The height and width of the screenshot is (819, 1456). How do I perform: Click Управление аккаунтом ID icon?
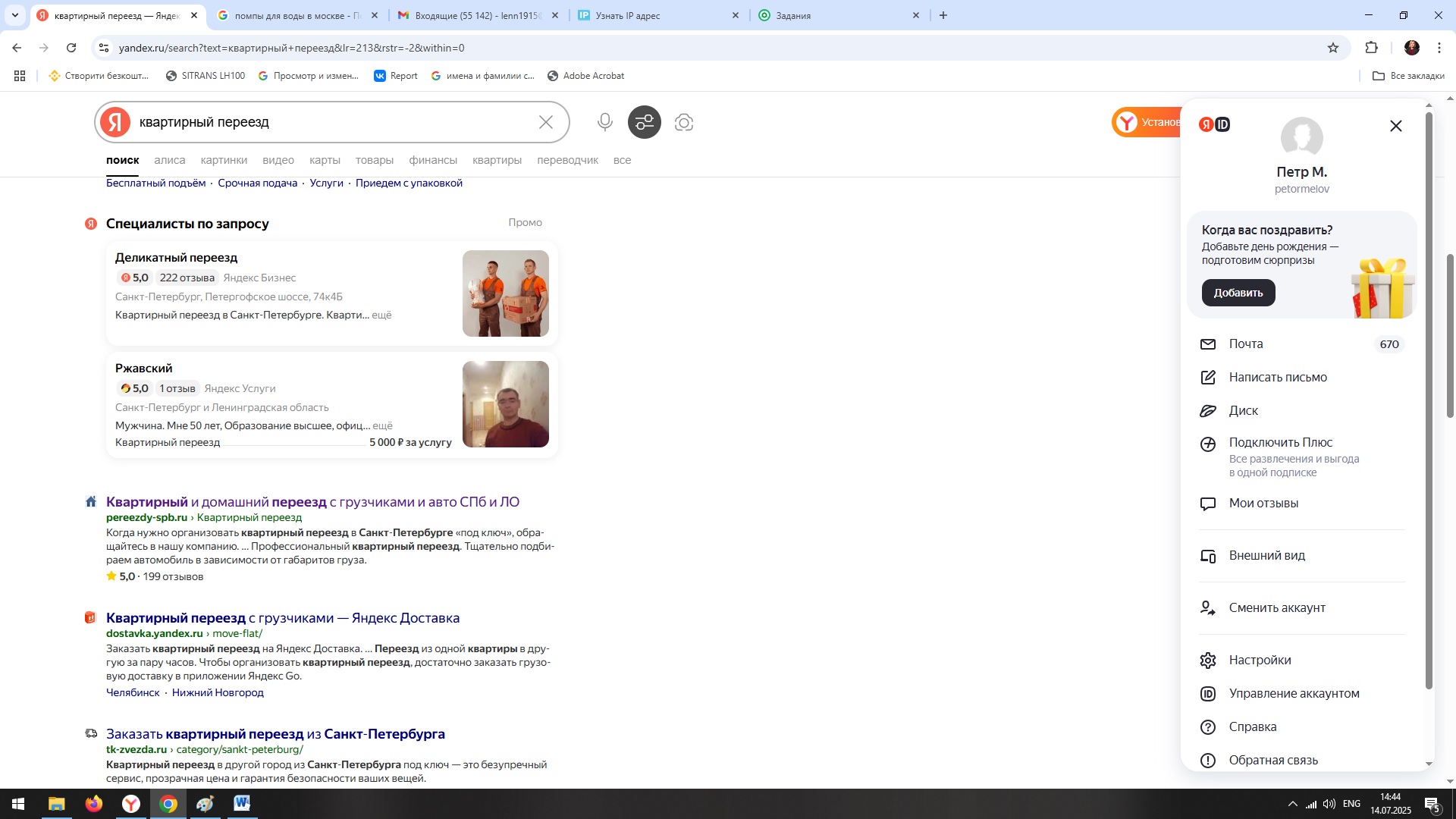[1208, 694]
